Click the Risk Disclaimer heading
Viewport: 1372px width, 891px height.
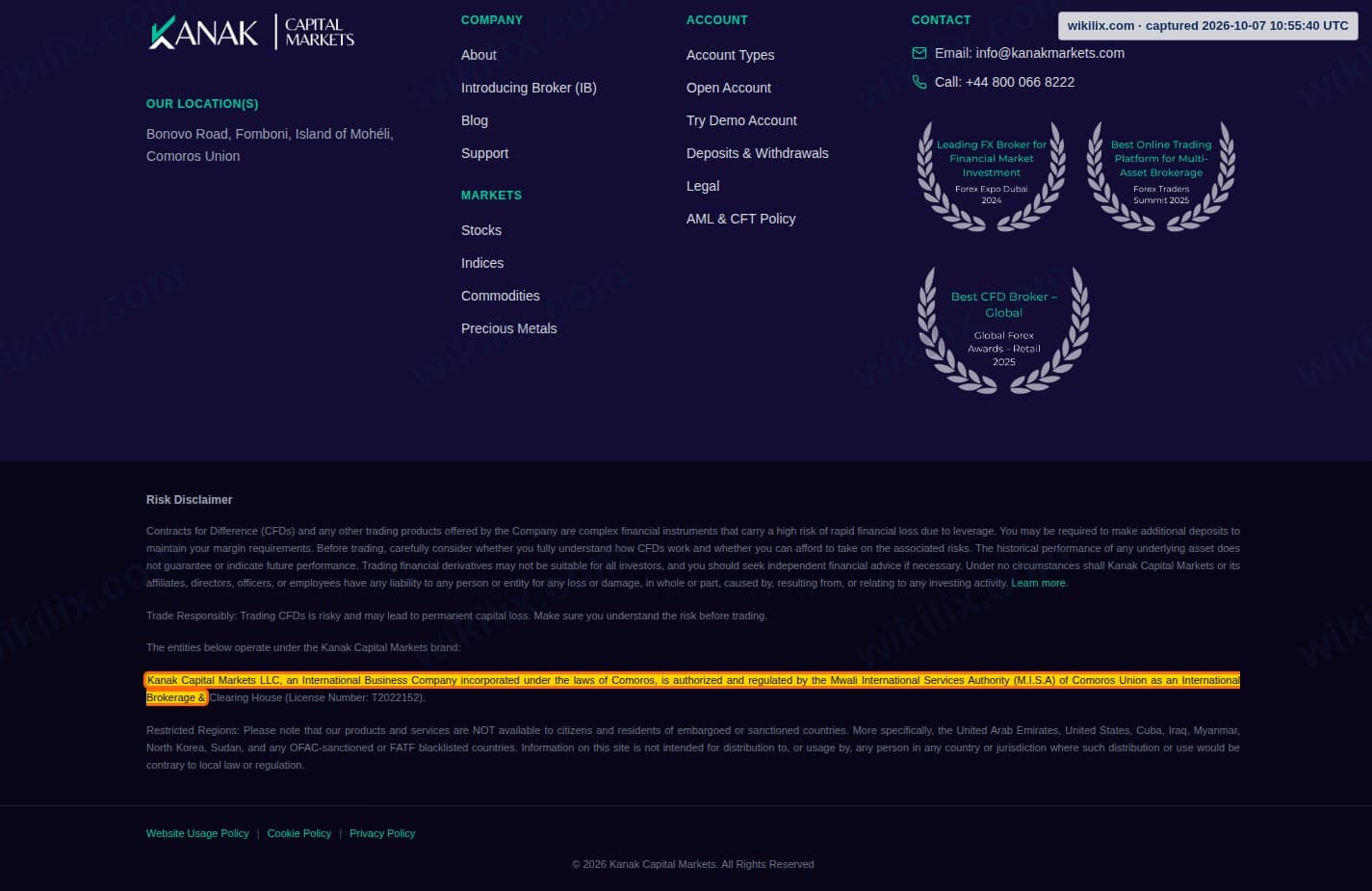coord(189,500)
